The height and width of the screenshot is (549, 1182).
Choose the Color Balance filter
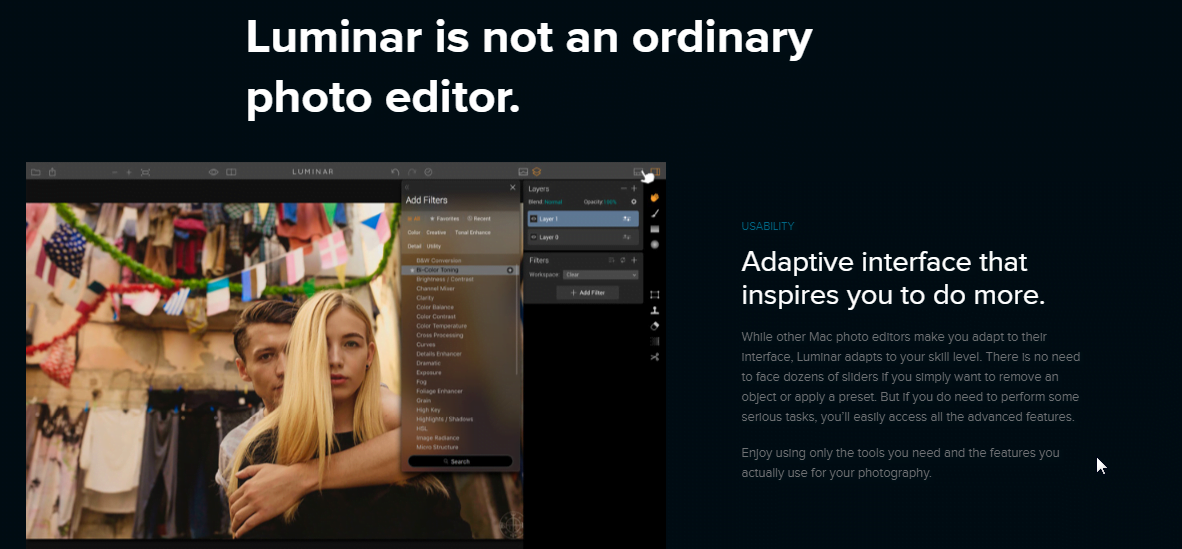435,307
